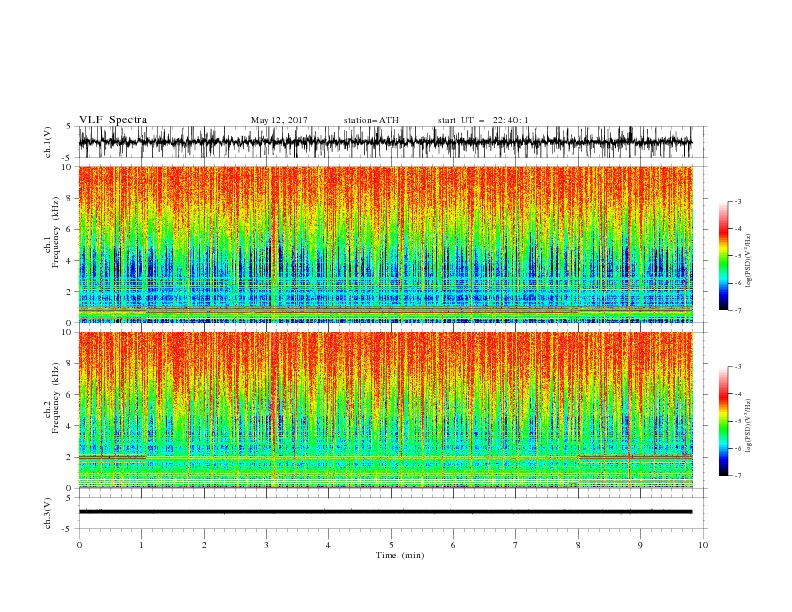Click the "-3" tick on ch.1 color bar
Image resolution: width=792 pixels, height=612 pixels.
738,201
